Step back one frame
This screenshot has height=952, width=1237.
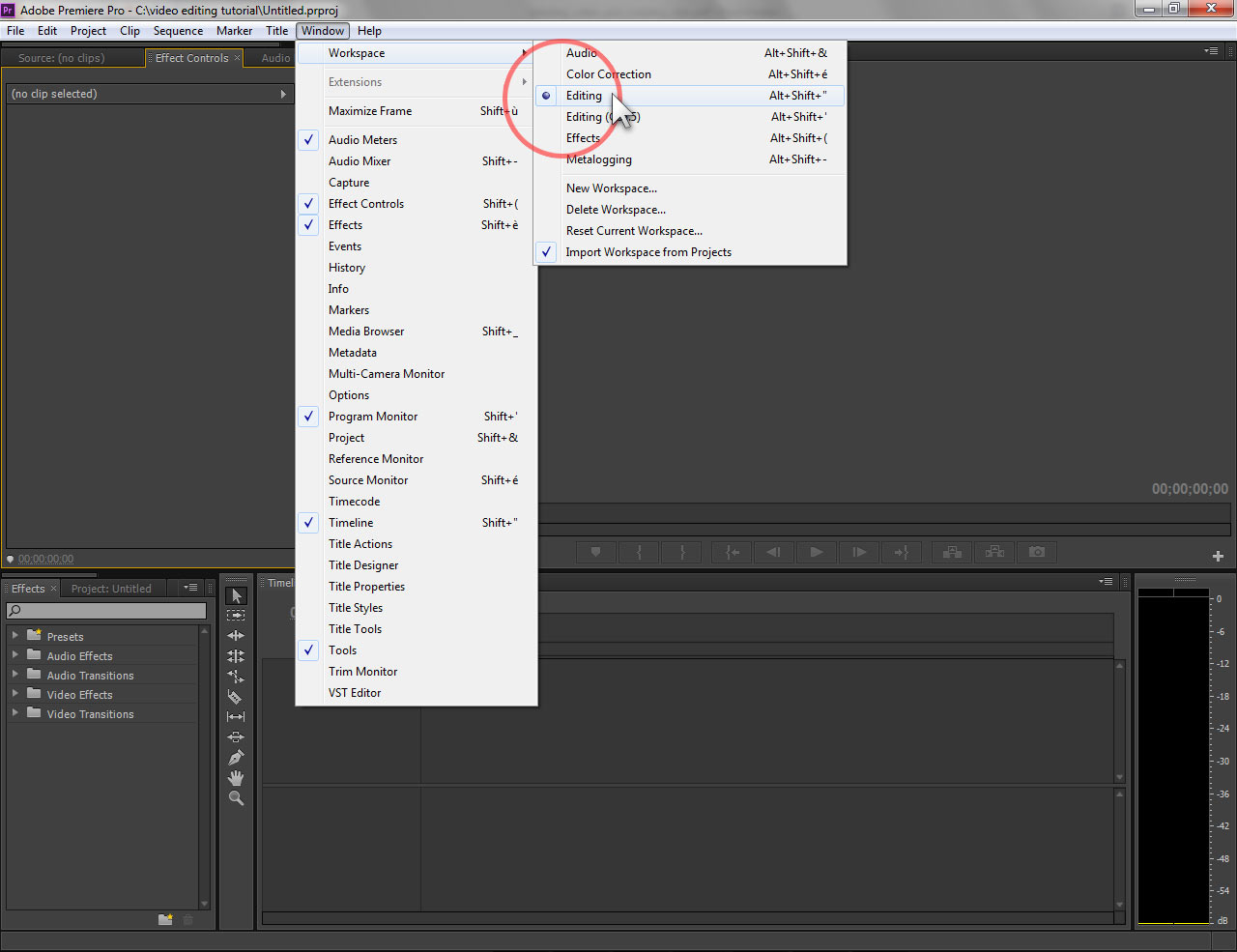click(x=774, y=552)
